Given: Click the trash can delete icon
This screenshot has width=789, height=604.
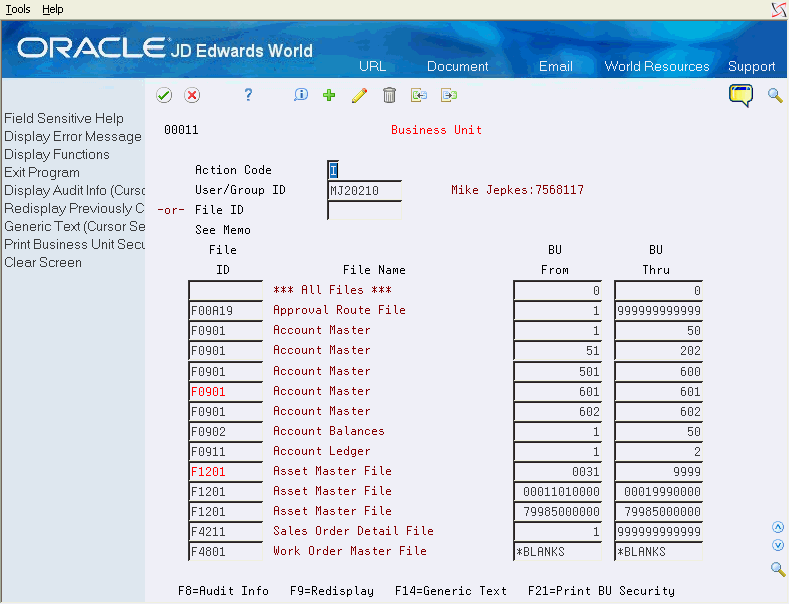Looking at the screenshot, I should click(389, 95).
